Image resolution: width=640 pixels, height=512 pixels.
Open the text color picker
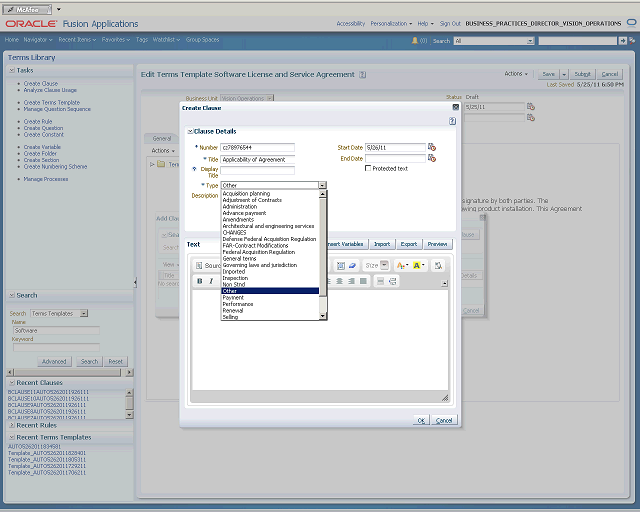coord(402,266)
